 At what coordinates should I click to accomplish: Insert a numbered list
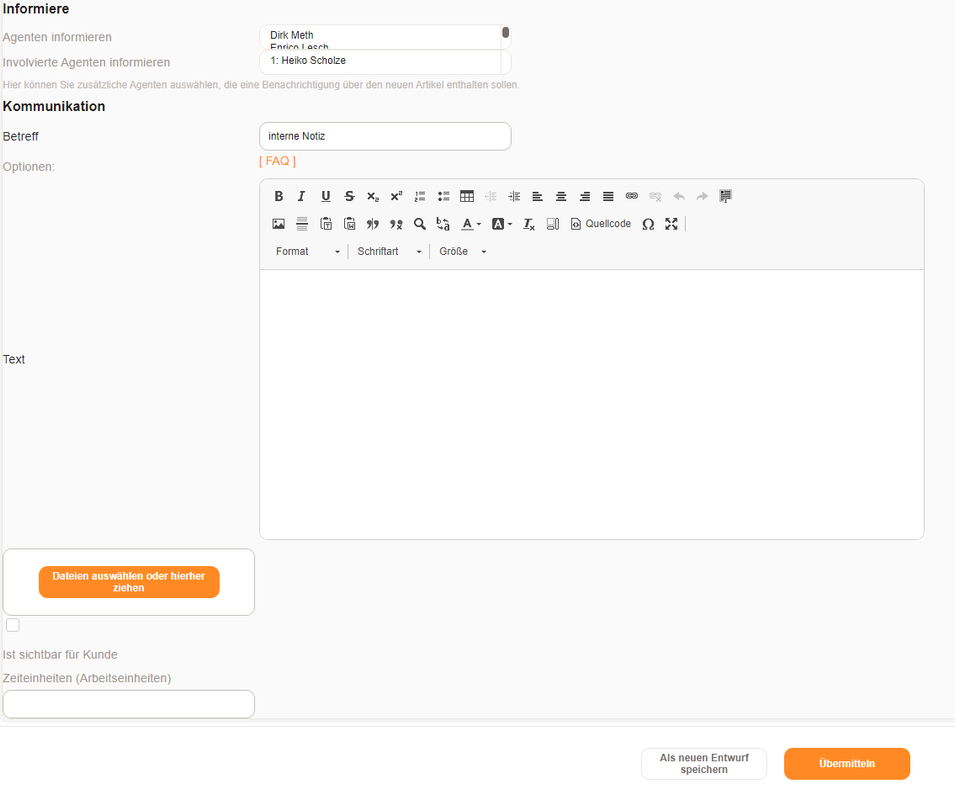pyautogui.click(x=420, y=196)
